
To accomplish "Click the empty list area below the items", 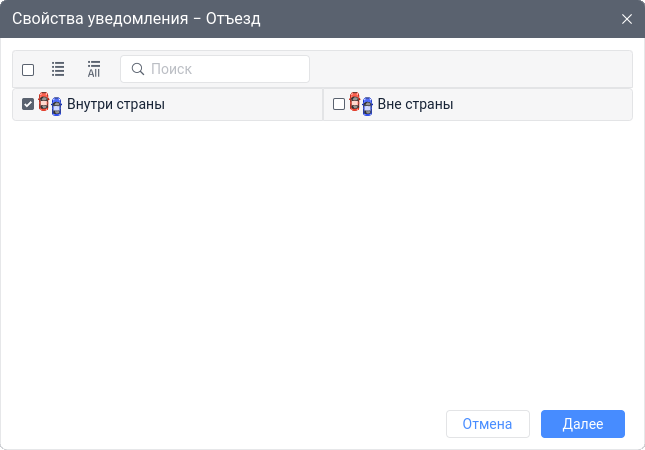I will tap(322, 260).
